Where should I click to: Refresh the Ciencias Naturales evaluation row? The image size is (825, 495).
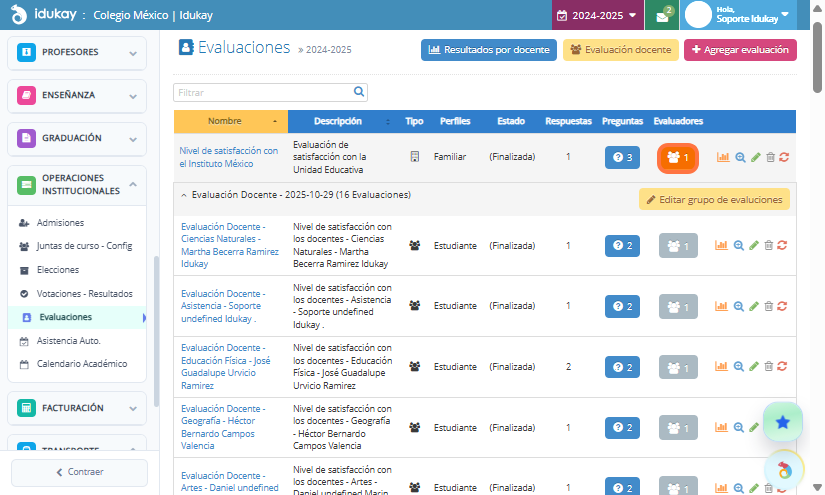782,245
